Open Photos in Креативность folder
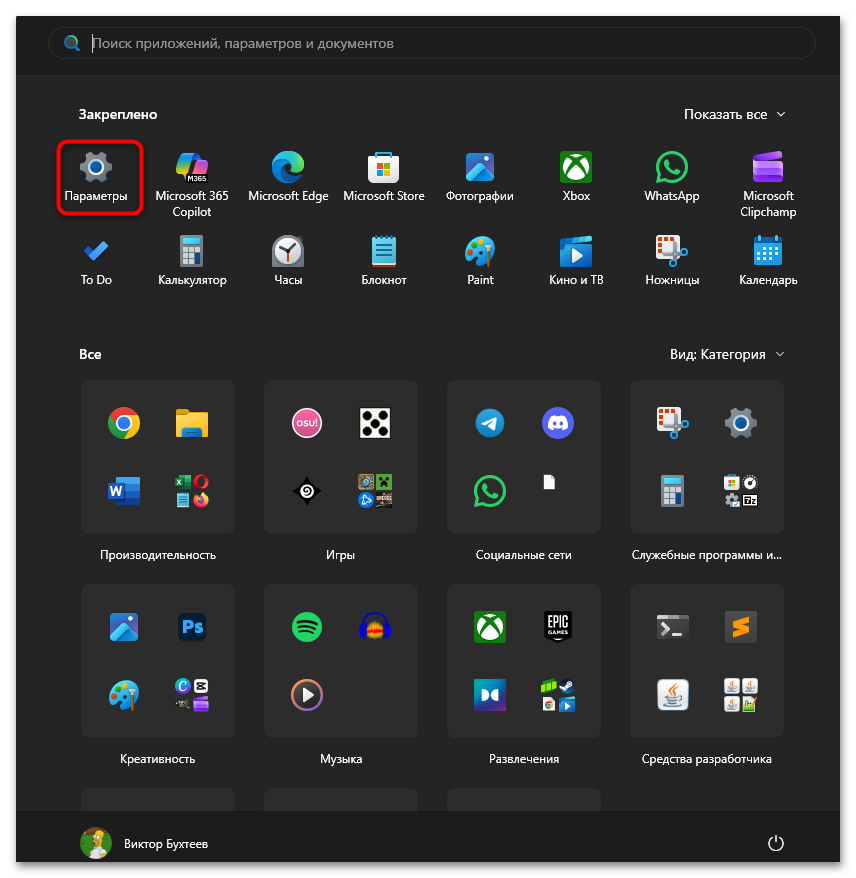This screenshot has width=856, height=878. point(124,627)
